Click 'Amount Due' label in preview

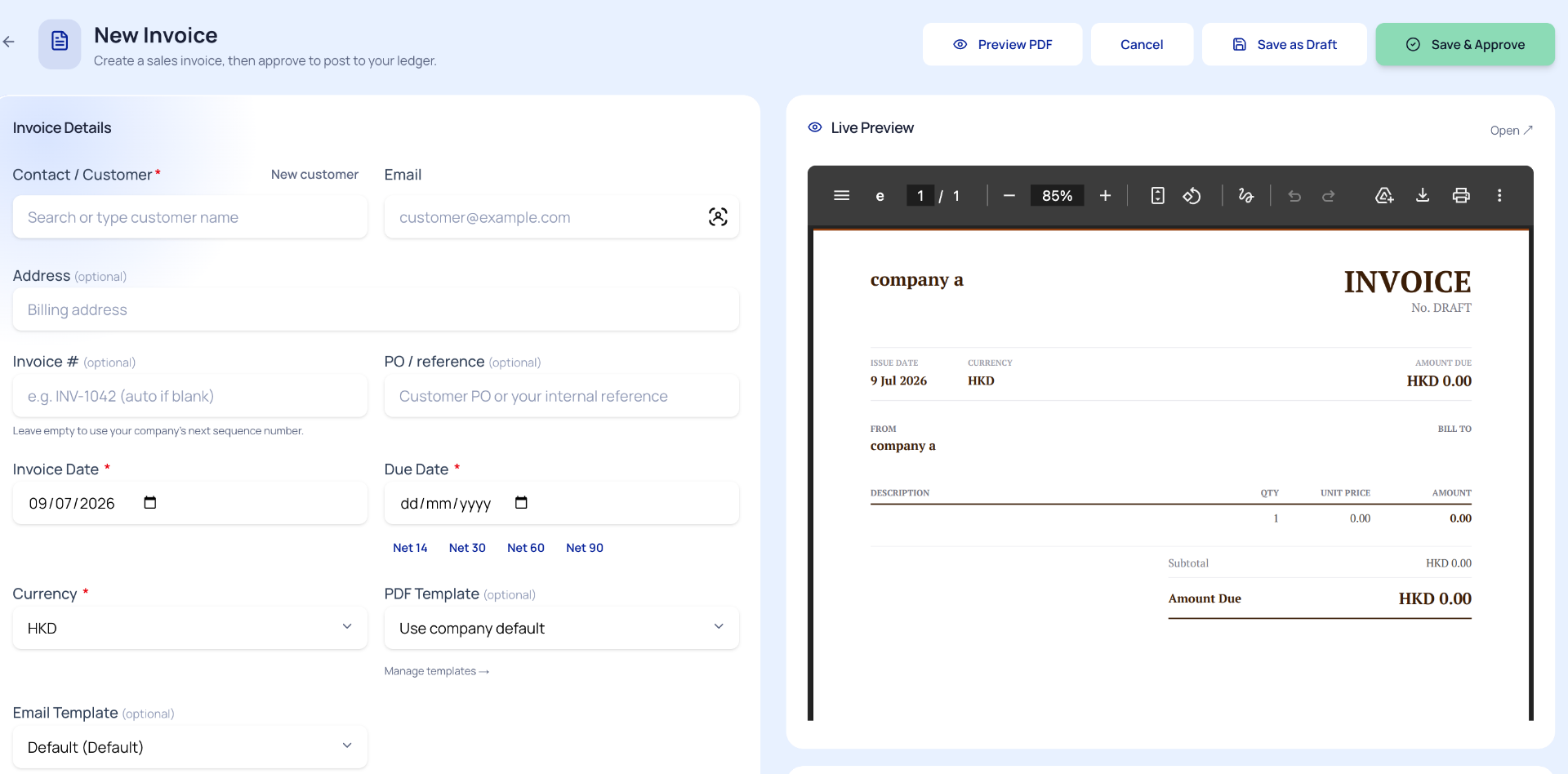coord(1205,598)
